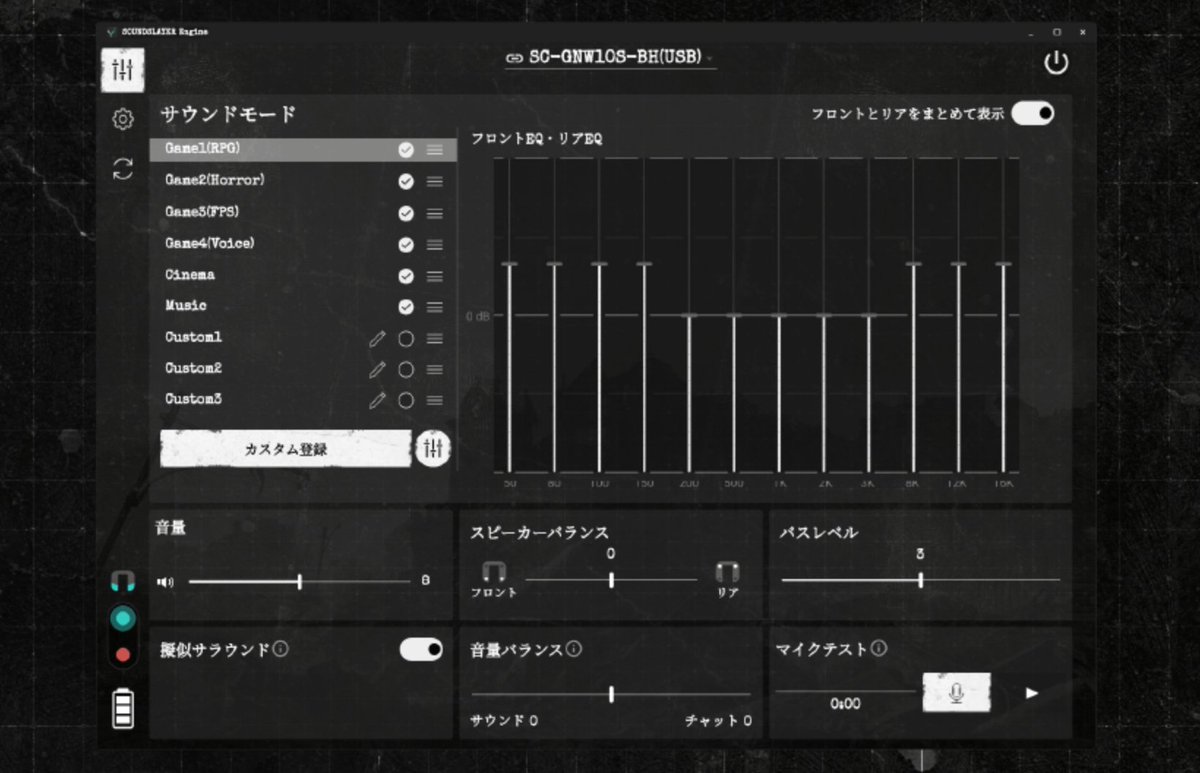Click the 50 Hz EQ band handle
This screenshot has height=773, width=1200.
point(509,264)
